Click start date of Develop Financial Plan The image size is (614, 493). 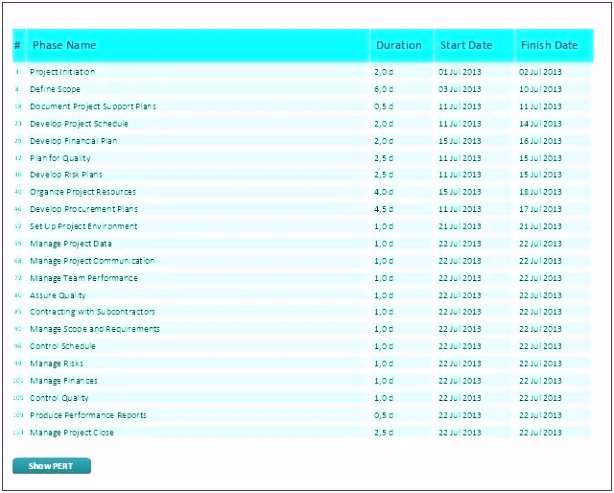tap(460, 141)
